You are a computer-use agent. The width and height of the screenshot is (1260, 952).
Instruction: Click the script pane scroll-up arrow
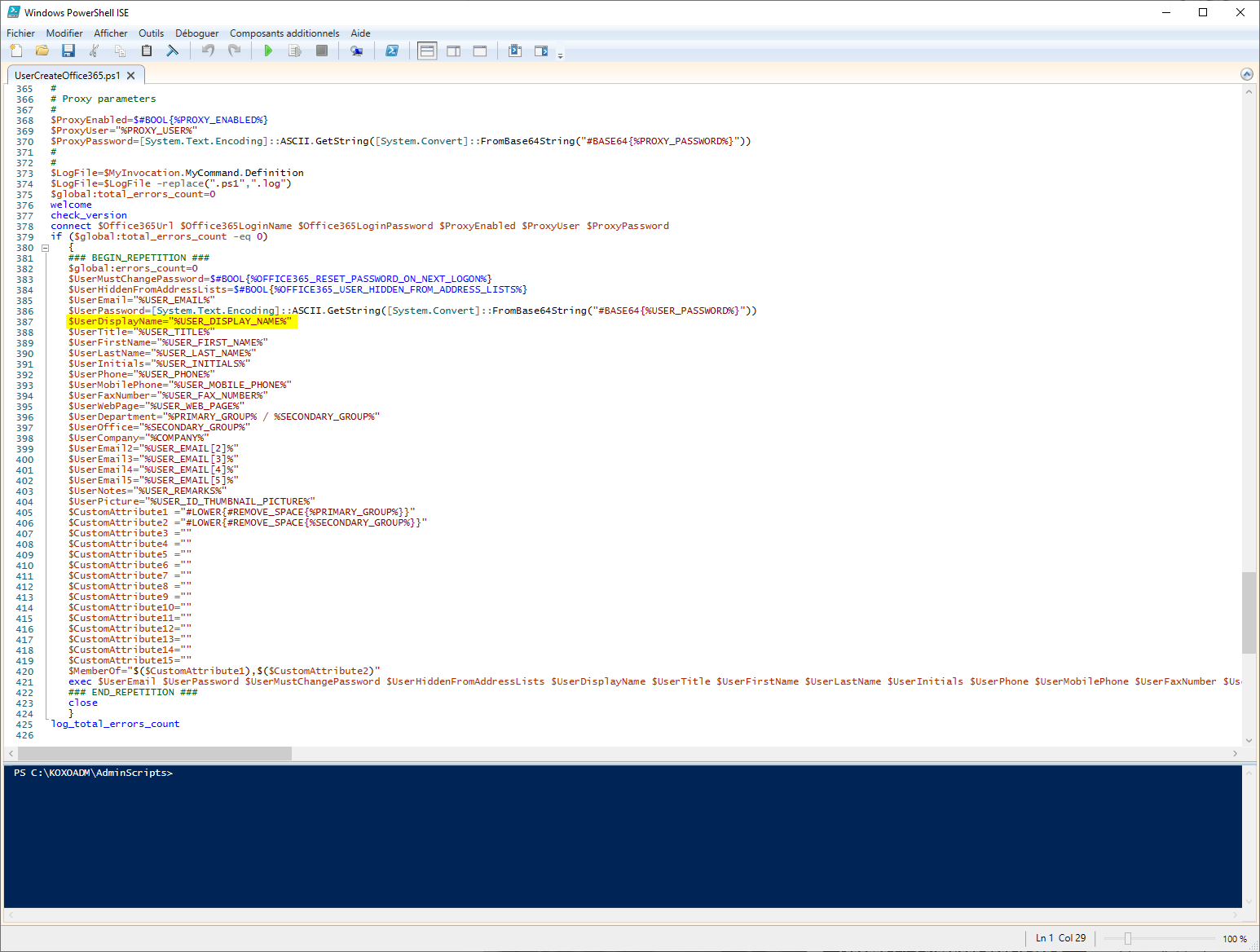pos(1249,91)
